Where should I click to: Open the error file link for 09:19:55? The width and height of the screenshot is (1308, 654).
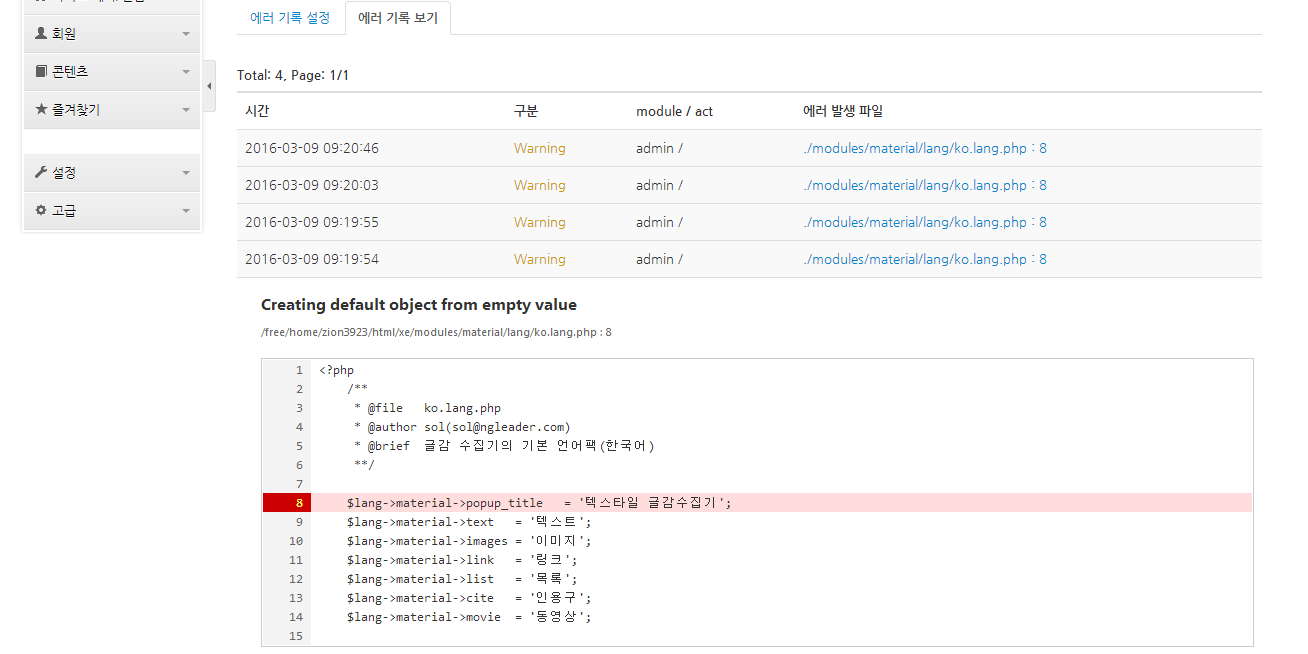(924, 222)
